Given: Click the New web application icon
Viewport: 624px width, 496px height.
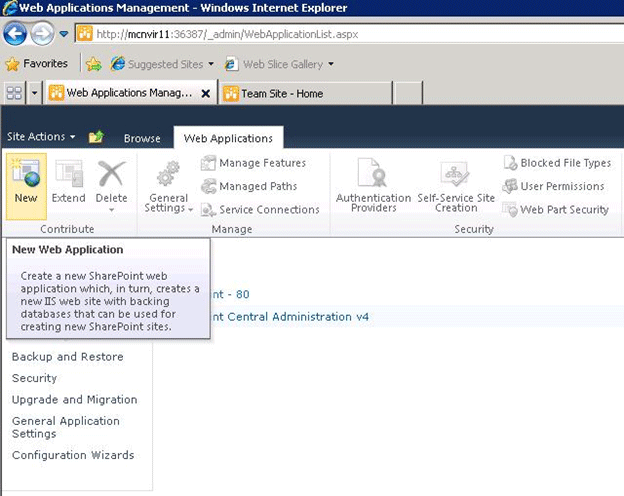Looking at the screenshot, I should [x=26, y=173].
